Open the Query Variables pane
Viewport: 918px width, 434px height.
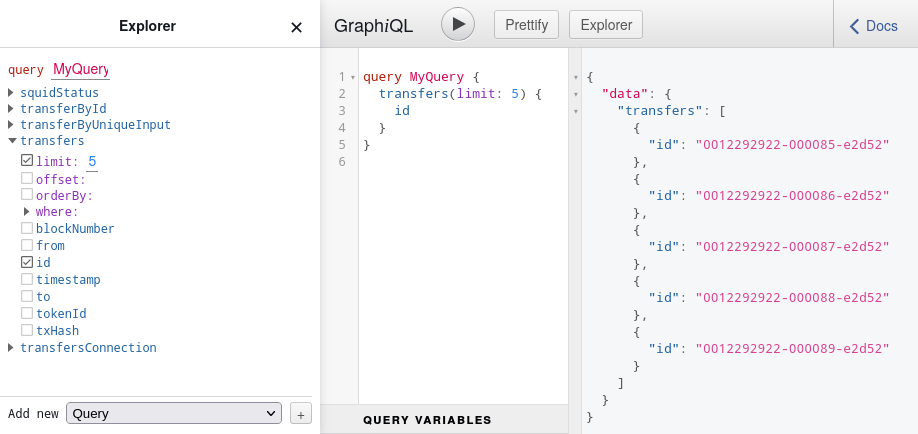tap(427, 420)
